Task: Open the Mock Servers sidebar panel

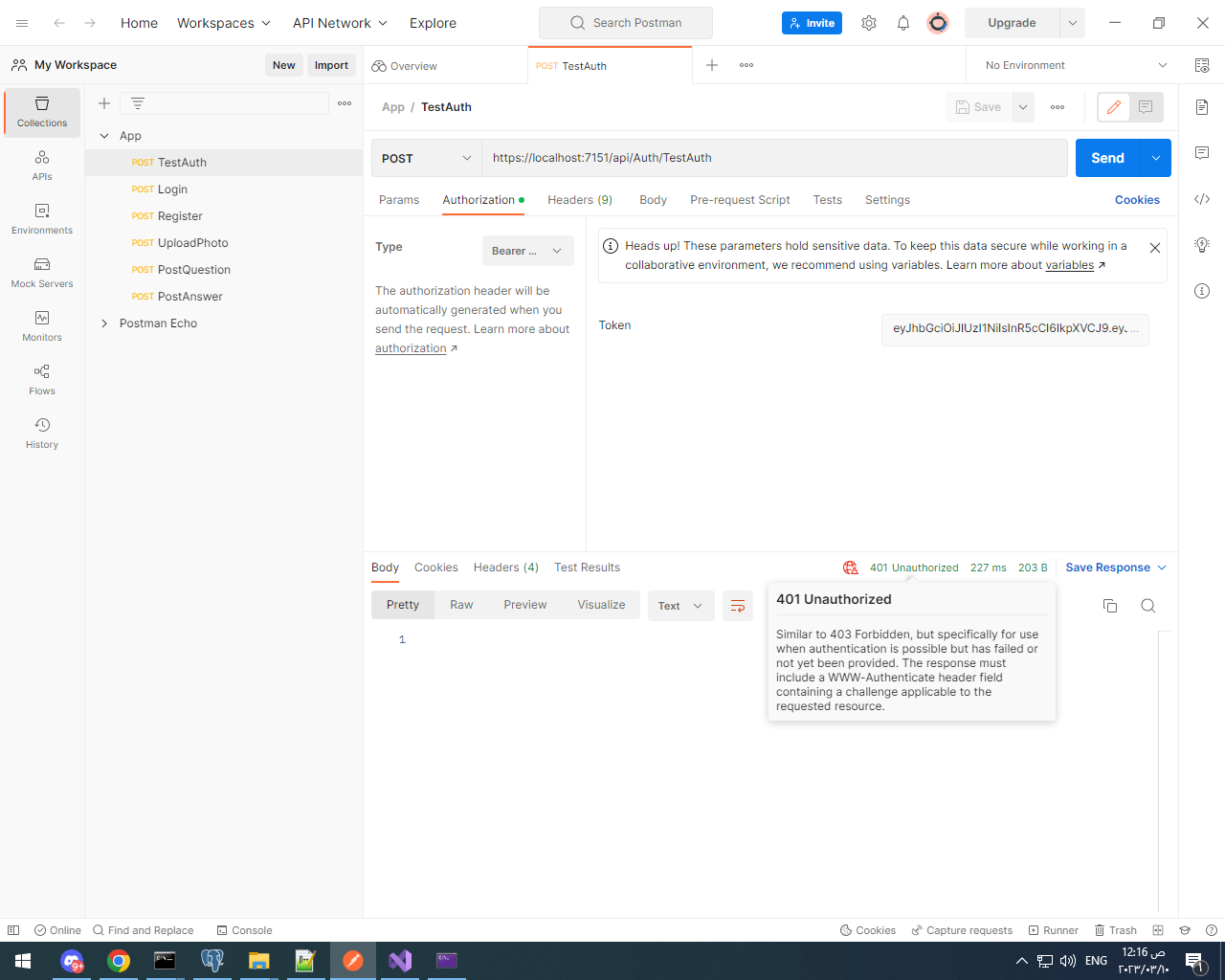Action: click(42, 273)
